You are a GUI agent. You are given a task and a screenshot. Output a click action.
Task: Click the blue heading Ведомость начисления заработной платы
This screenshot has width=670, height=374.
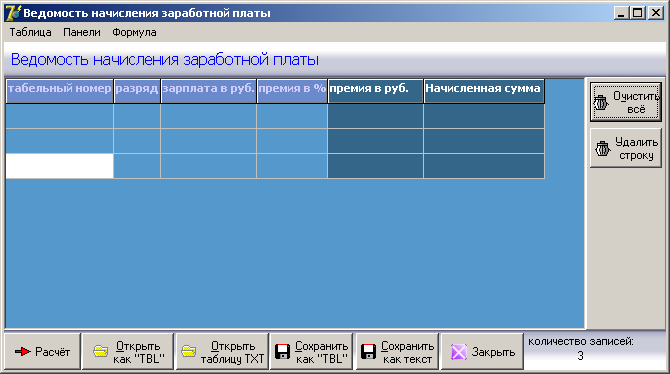(x=165, y=59)
